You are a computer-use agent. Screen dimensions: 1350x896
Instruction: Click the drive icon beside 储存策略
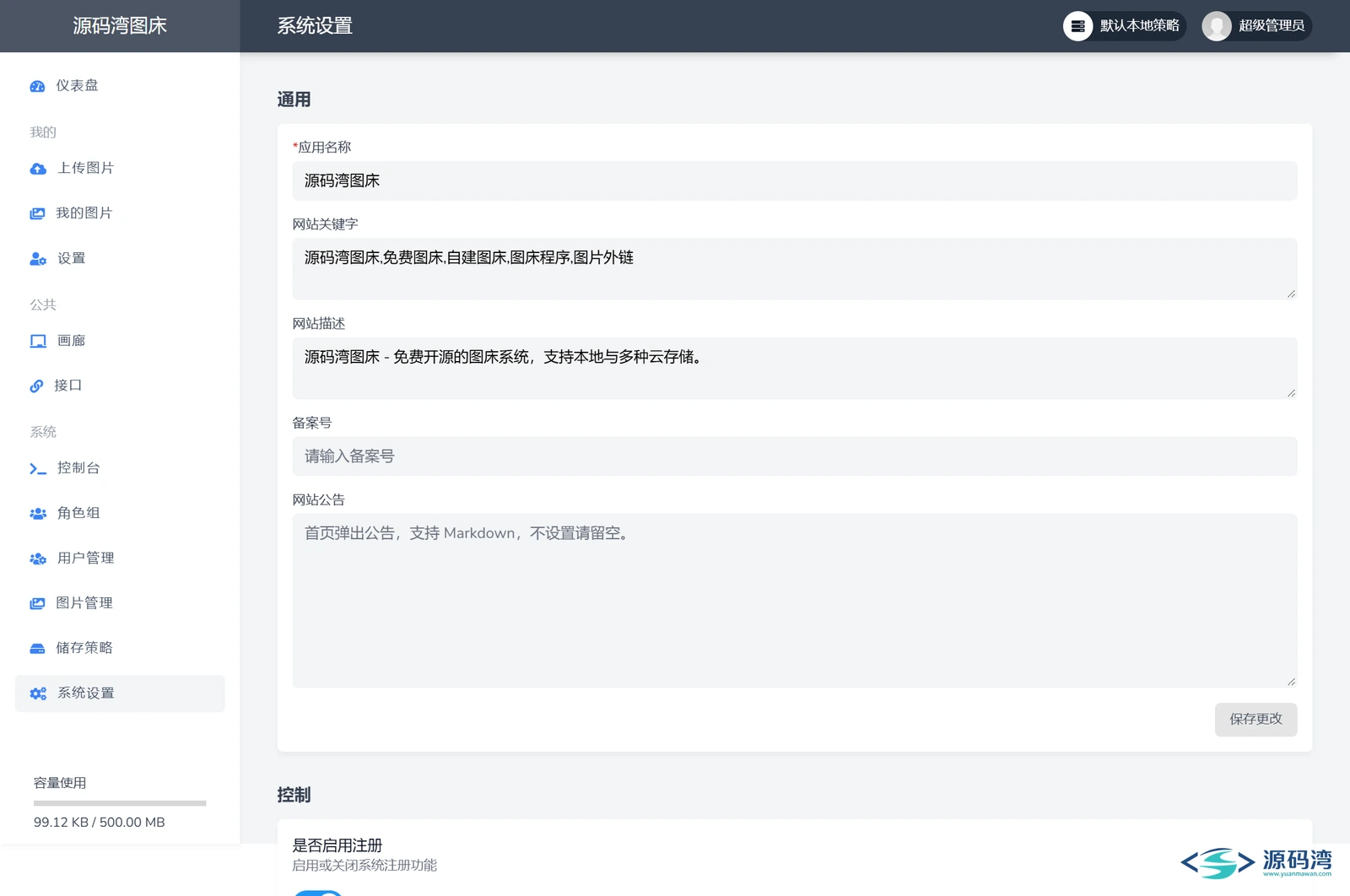tap(37, 648)
